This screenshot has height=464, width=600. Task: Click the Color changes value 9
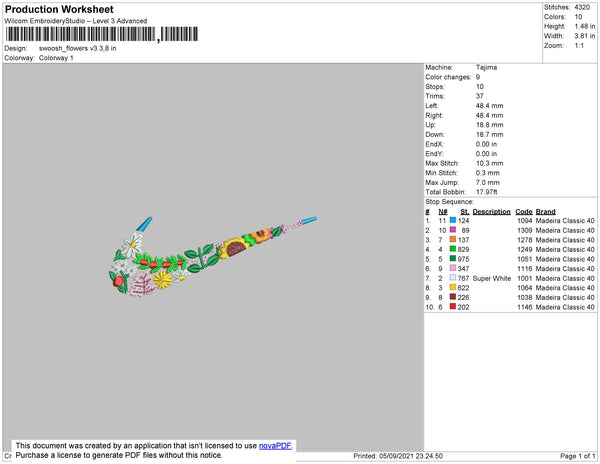(x=478, y=77)
